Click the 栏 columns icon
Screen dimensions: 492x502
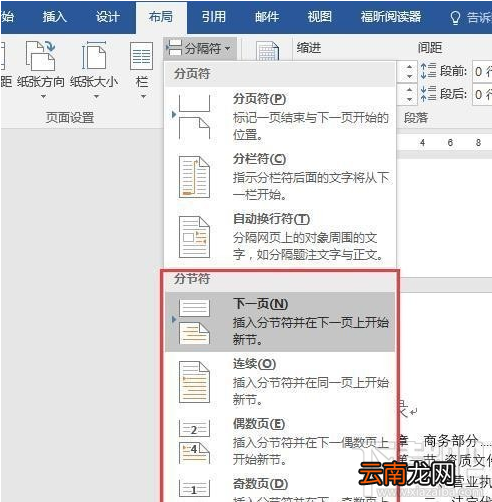[x=141, y=56]
